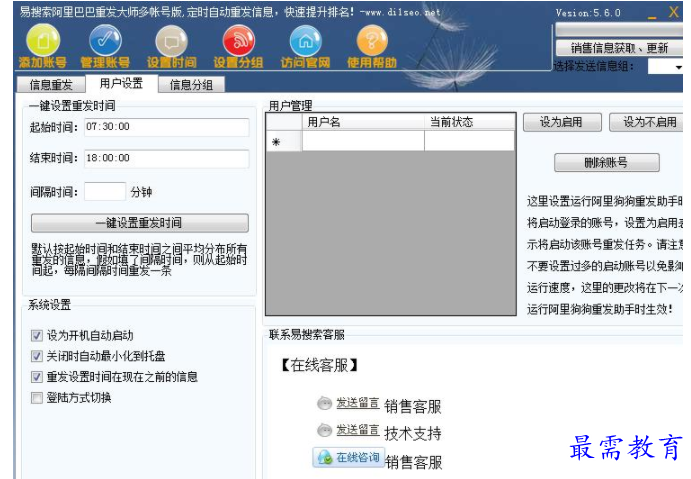Click chat icon beside 发送留言 销售客服
Viewport: 691px width, 479px height.
[x=324, y=403]
